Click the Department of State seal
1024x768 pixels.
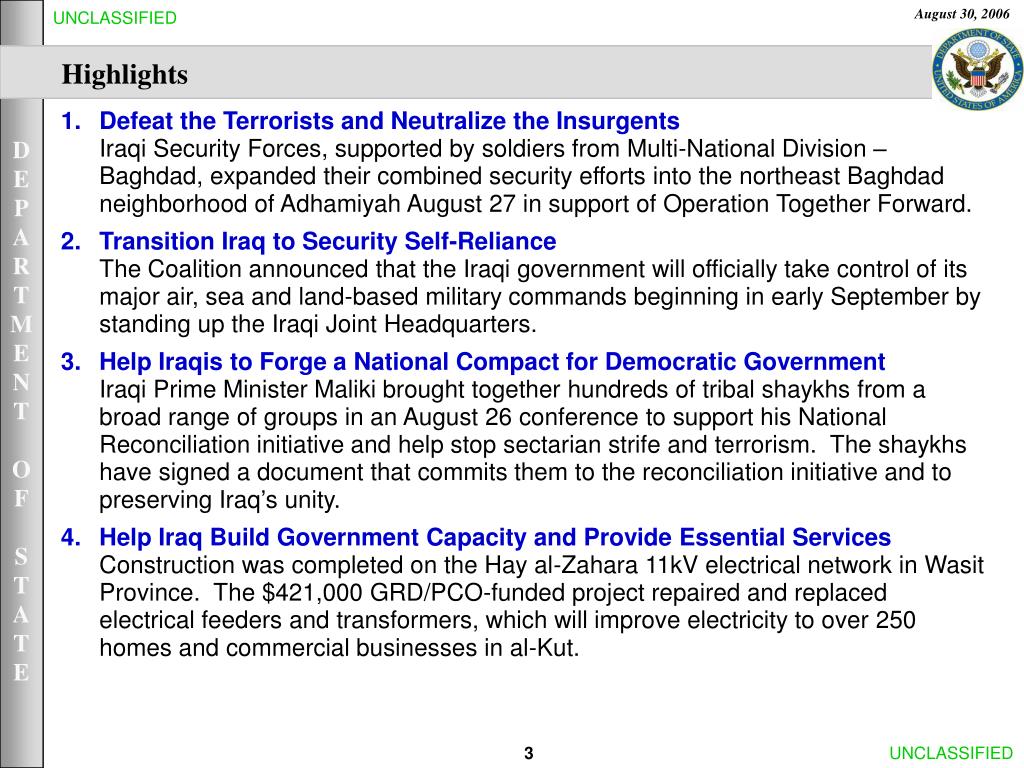point(976,72)
